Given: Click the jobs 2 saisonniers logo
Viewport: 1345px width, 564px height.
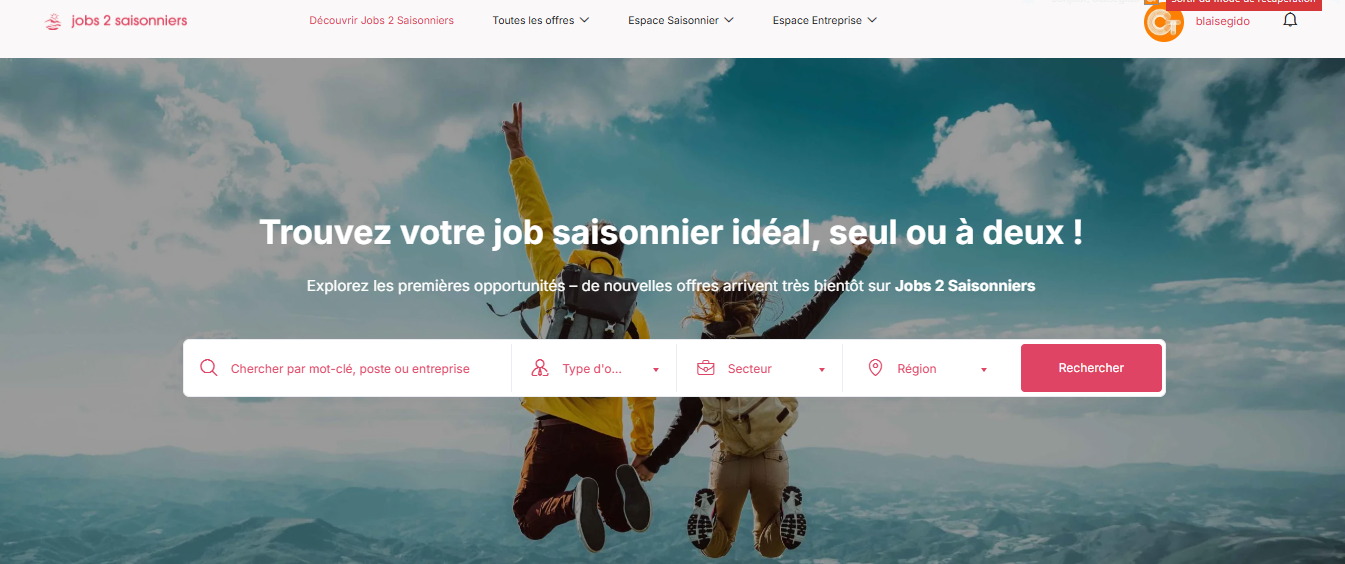Looking at the screenshot, I should [116, 21].
